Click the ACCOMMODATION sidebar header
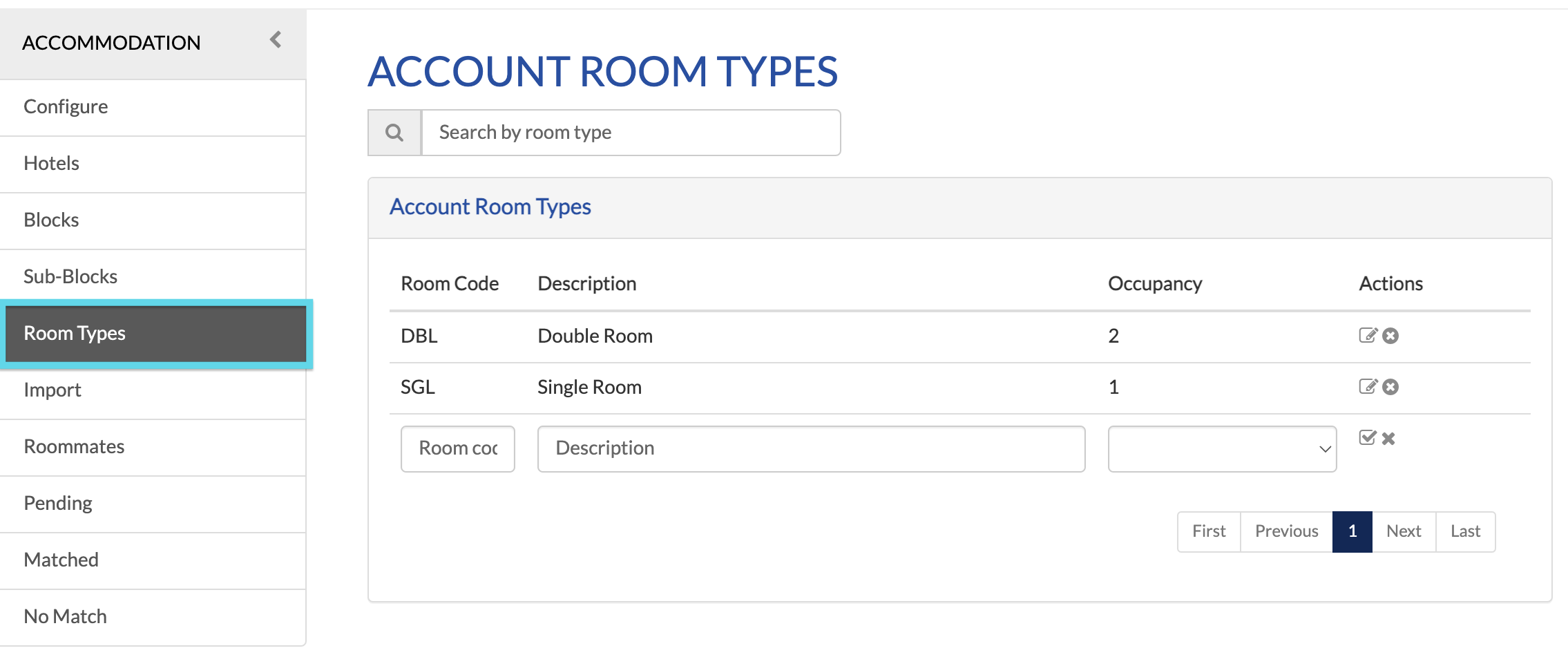Viewport: 1568px width, 666px height. pos(111,43)
